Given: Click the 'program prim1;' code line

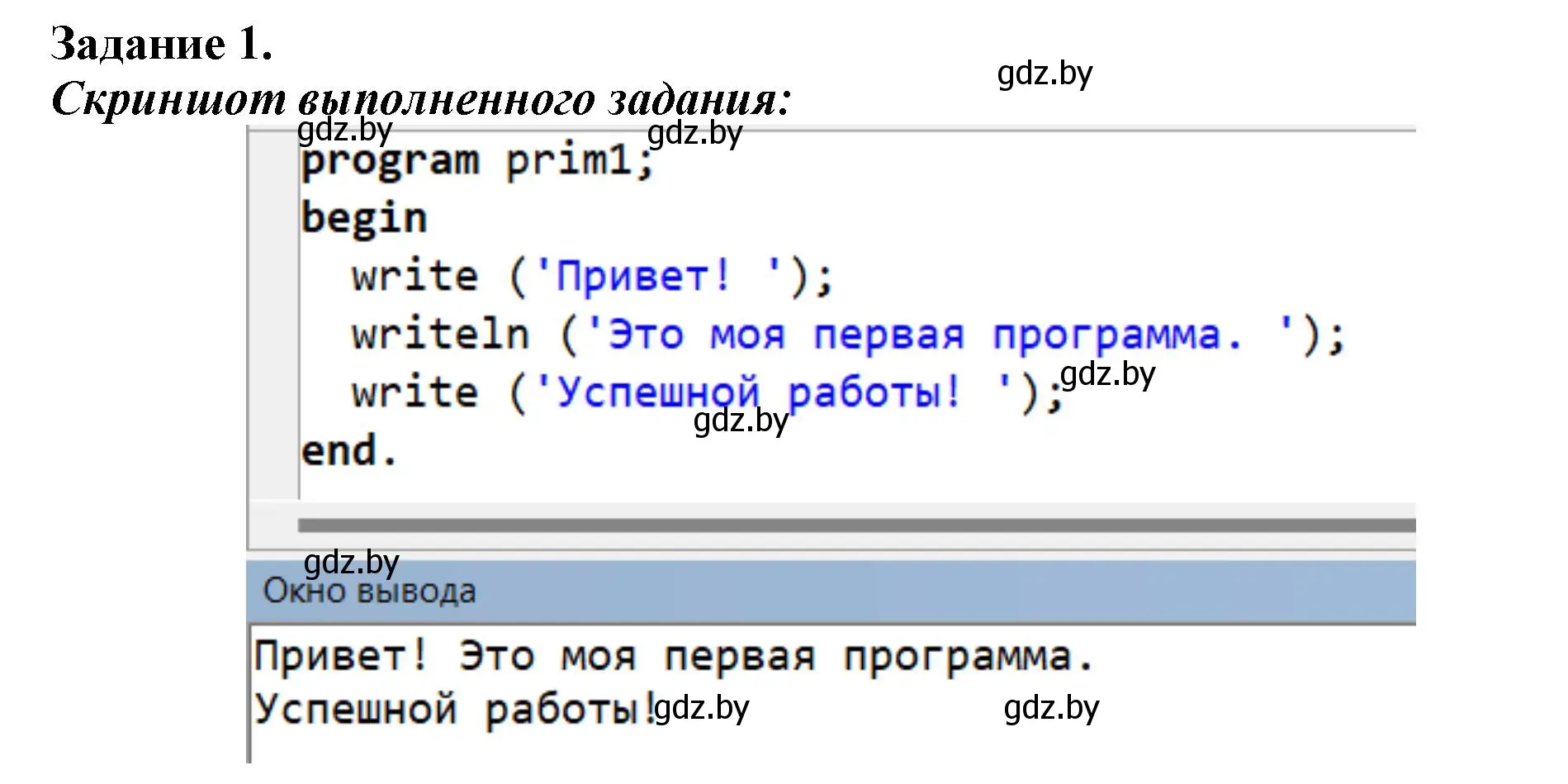Looking at the screenshot, I should point(477,162).
